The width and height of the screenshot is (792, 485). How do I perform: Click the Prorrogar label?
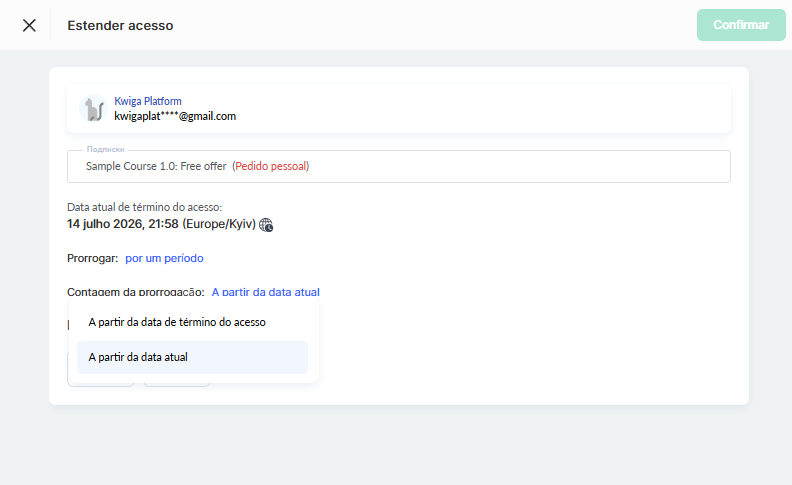[92, 258]
